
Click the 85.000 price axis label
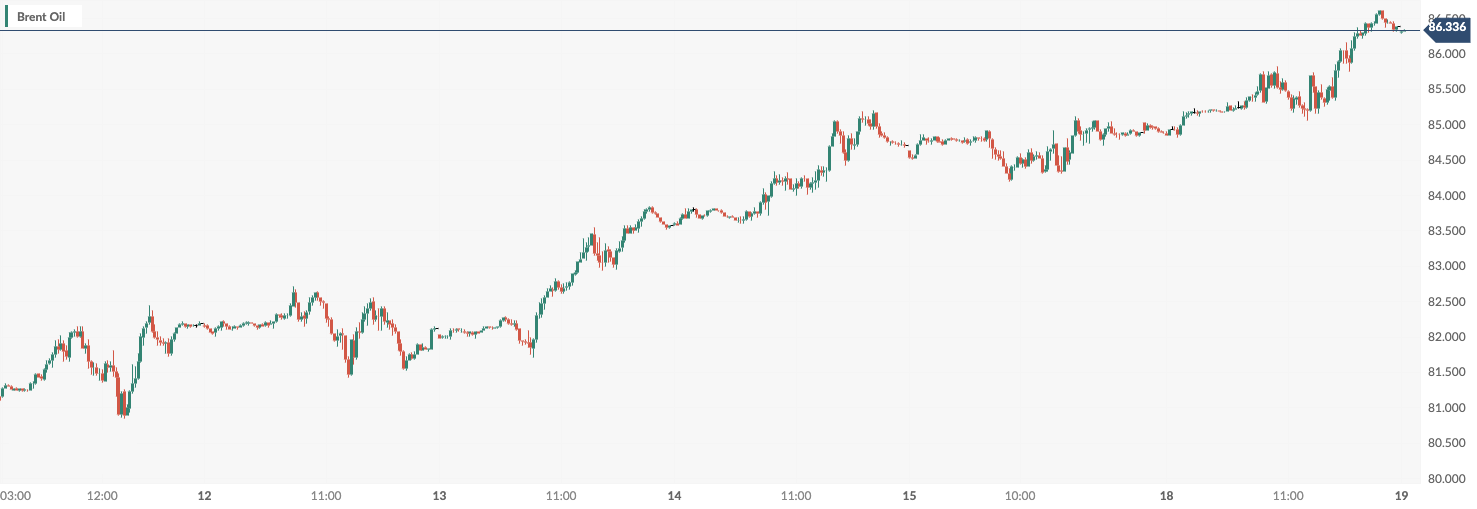point(1446,125)
